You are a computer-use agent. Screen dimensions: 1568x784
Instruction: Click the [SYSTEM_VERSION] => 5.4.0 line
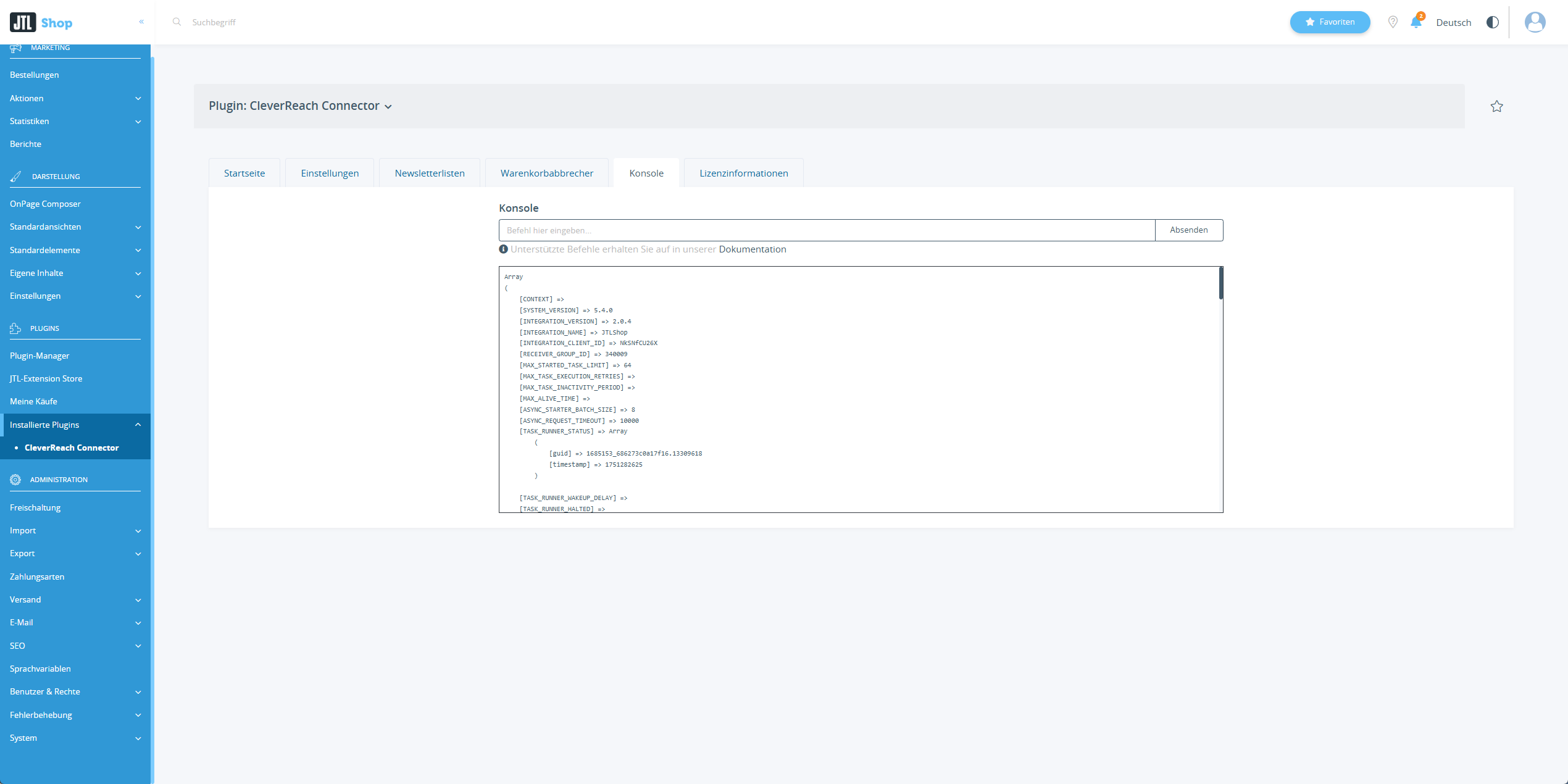click(x=566, y=311)
